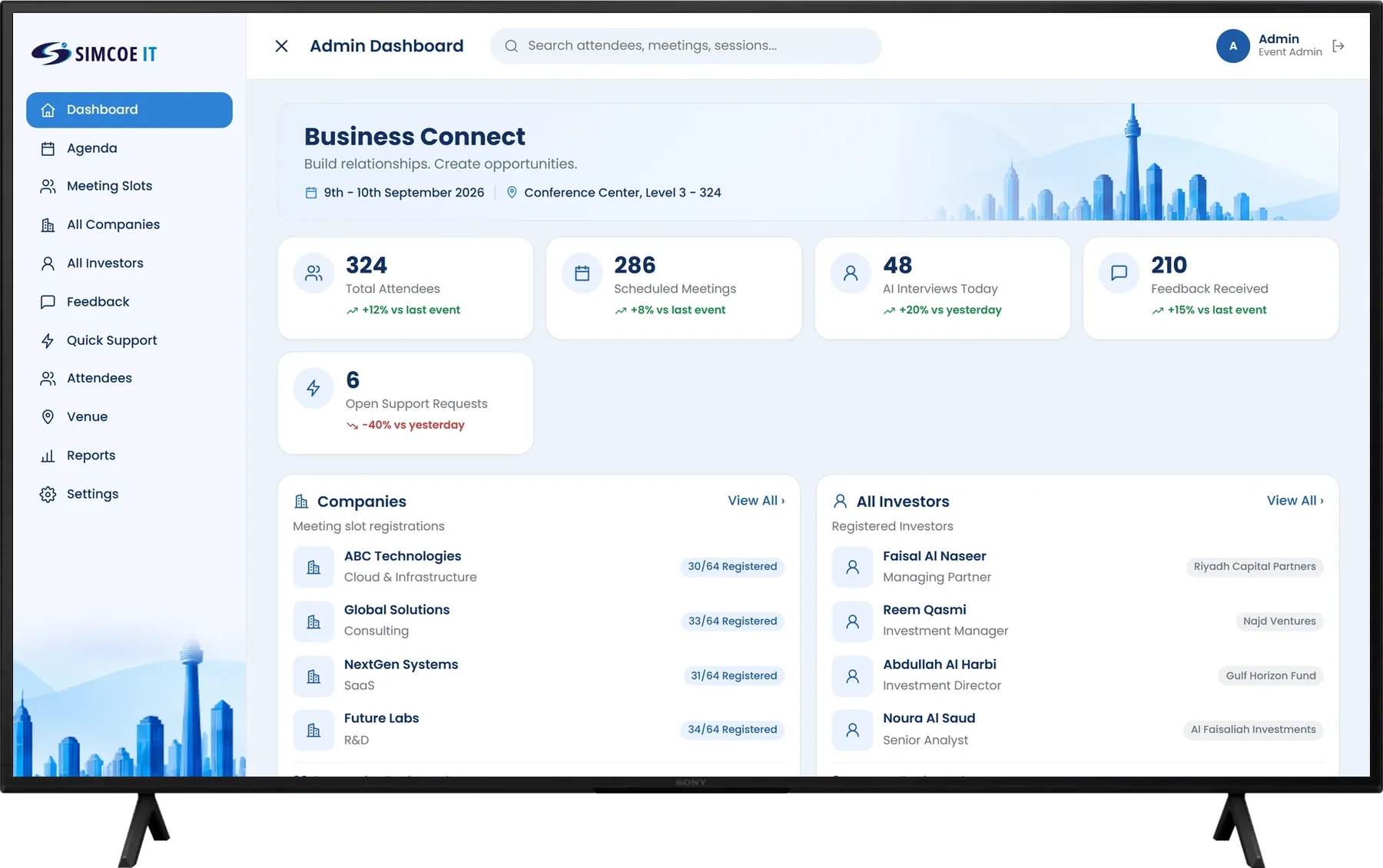Click the Al Faisaliah Investments tag

point(1253,730)
